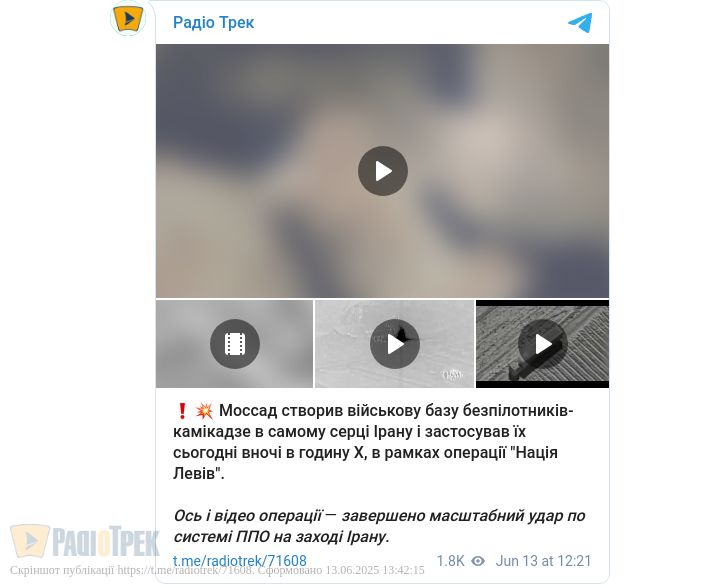Click the italic text about ППО strike
720x588 pixels.
[x=379, y=526]
